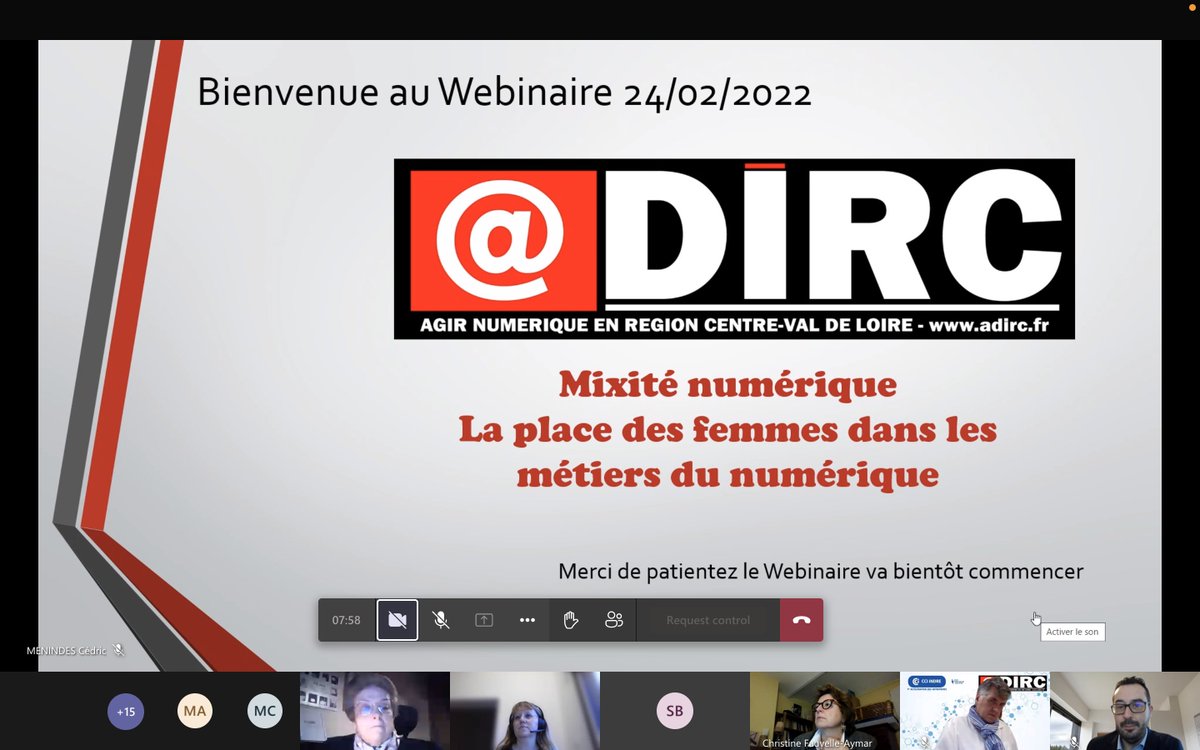This screenshot has width=1200, height=750.
Task: Click the Mixité numérique heading text
Action: [x=728, y=383]
